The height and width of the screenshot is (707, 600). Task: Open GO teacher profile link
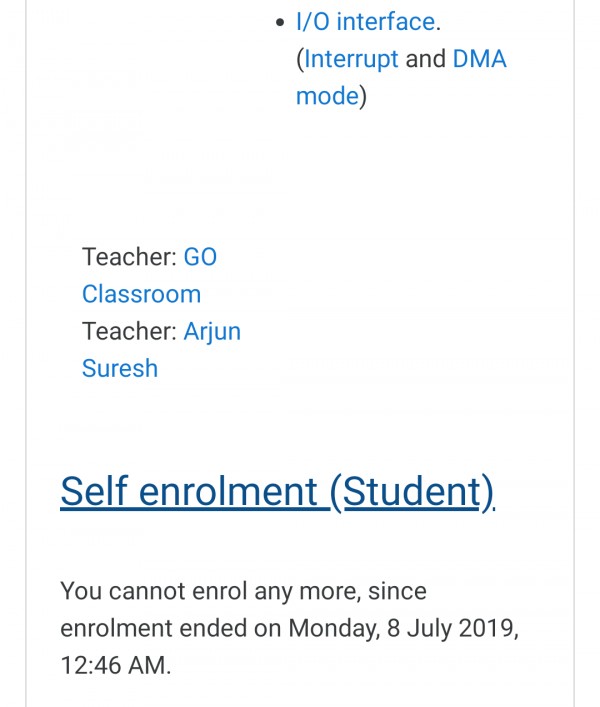pos(200,257)
